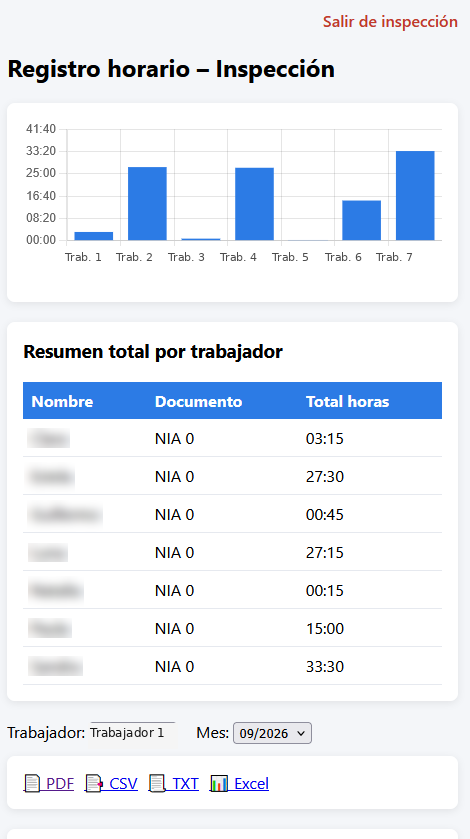
Task: Click the PDF document icon
Action: click(x=33, y=783)
